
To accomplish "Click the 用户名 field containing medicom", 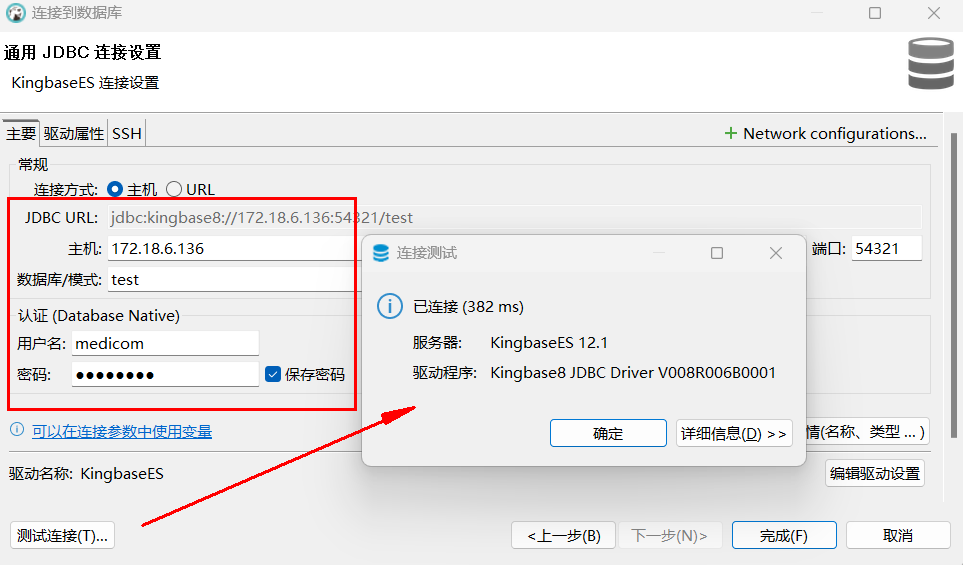I will pos(165,343).
